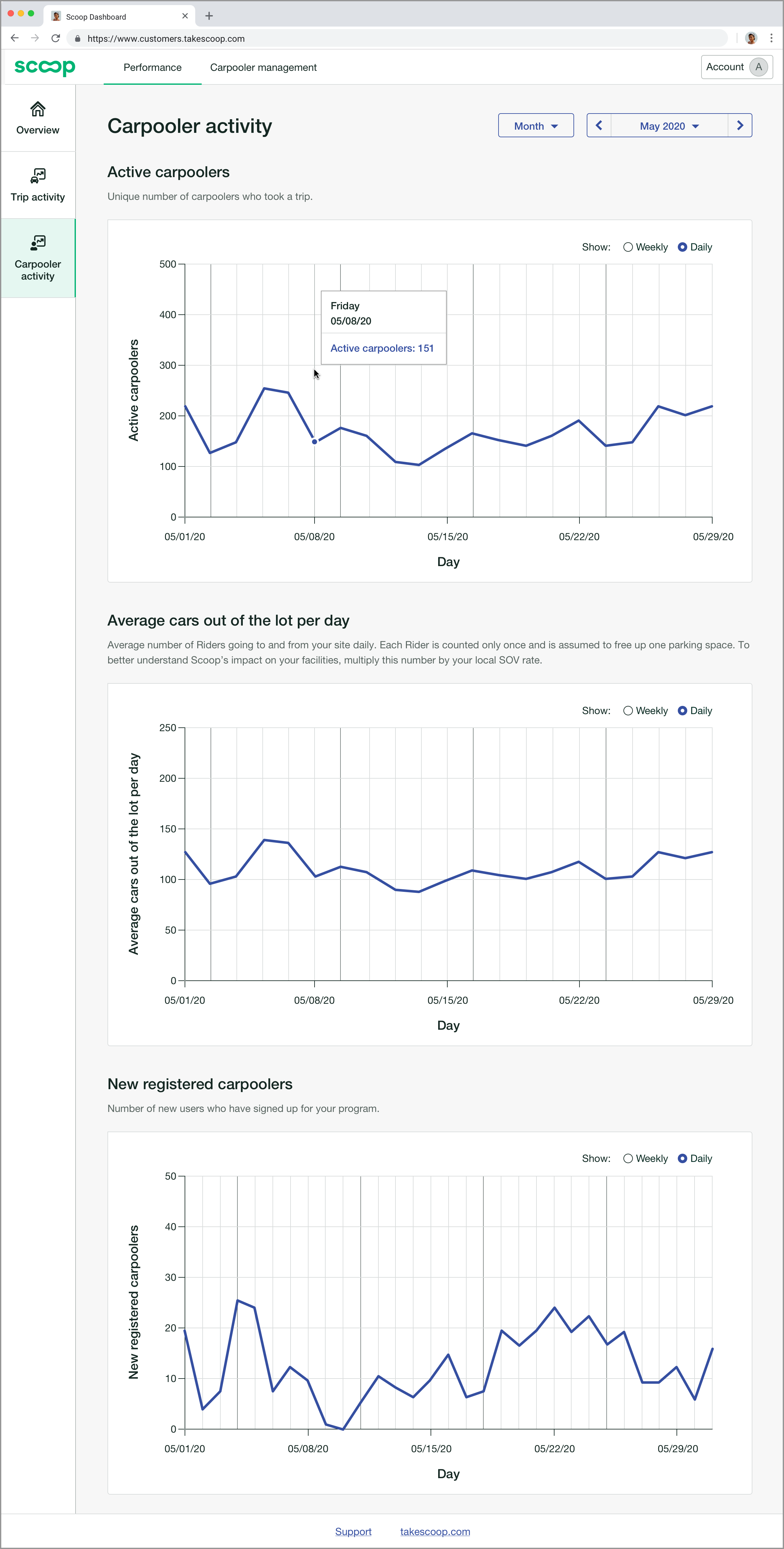Open the Account menu
The width and height of the screenshot is (784, 1549).
[737, 67]
